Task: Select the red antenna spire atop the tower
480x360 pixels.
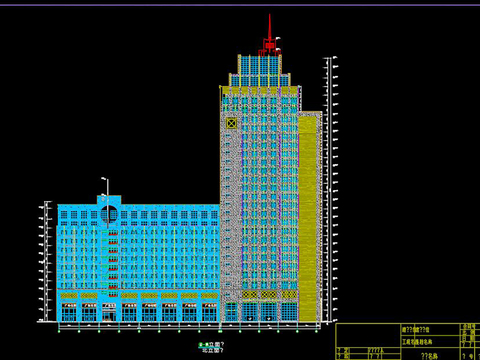Action: click(x=269, y=36)
